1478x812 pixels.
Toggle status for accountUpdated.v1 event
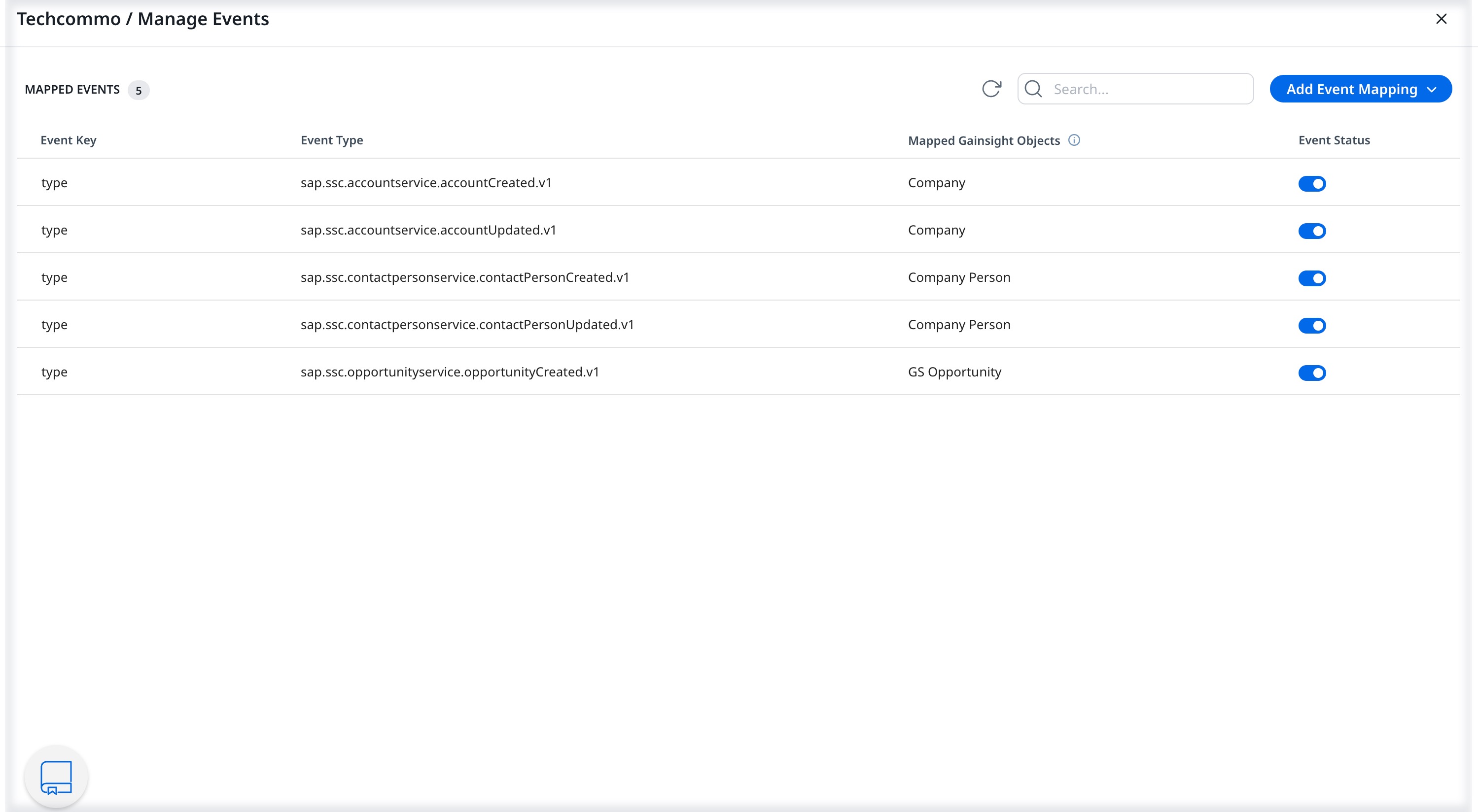[x=1312, y=231]
